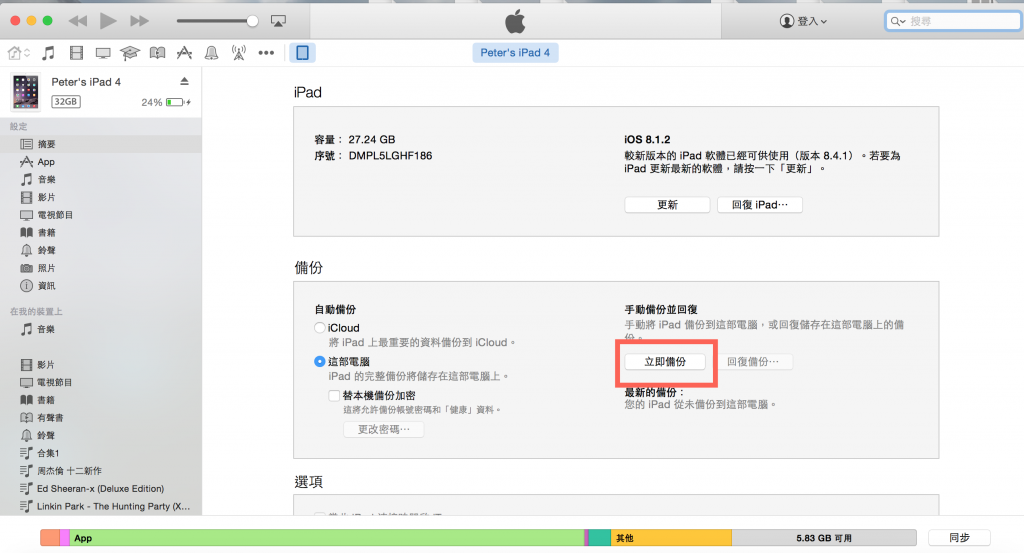Switch to the Music note library icon

[x=48, y=53]
